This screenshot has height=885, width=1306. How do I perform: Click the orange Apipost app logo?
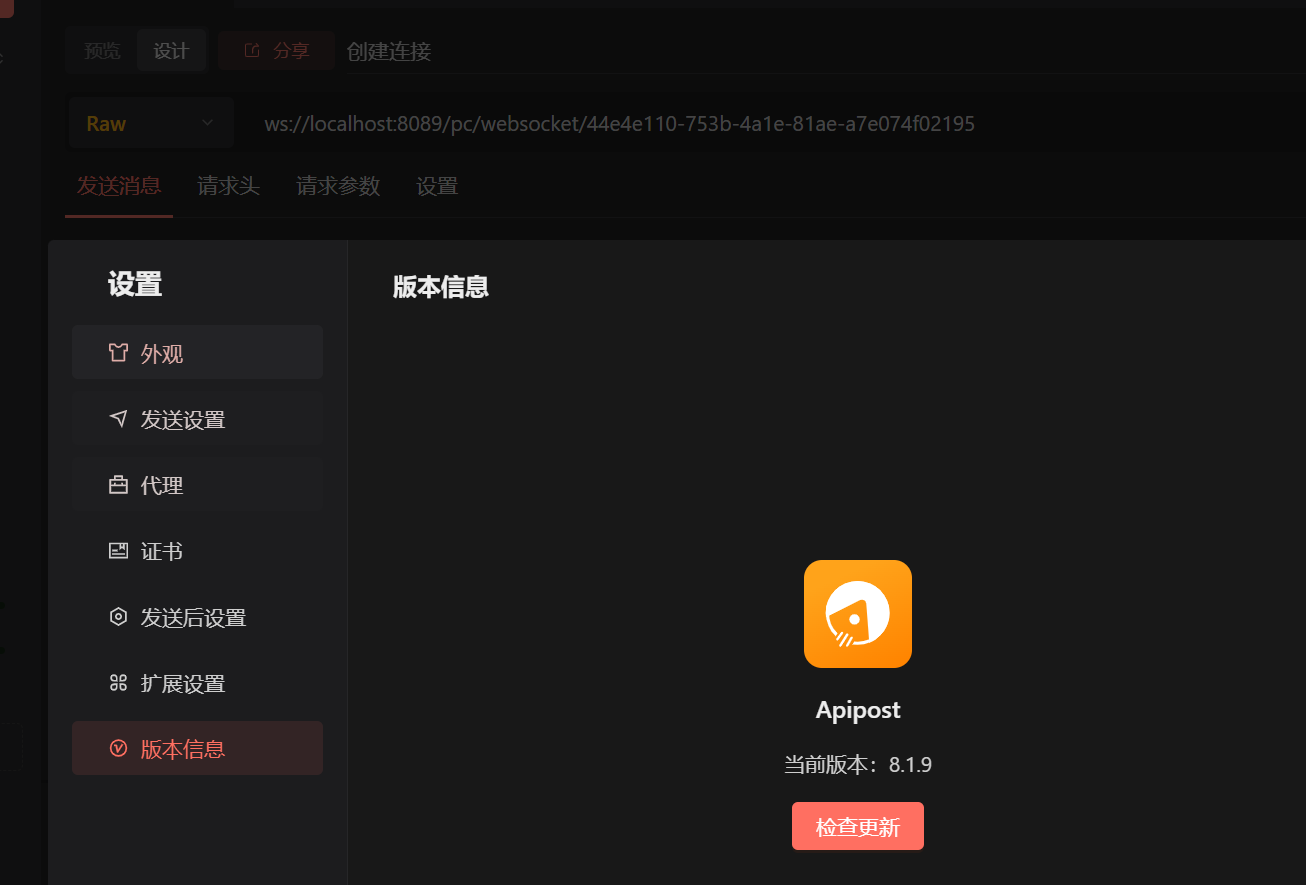(858, 614)
